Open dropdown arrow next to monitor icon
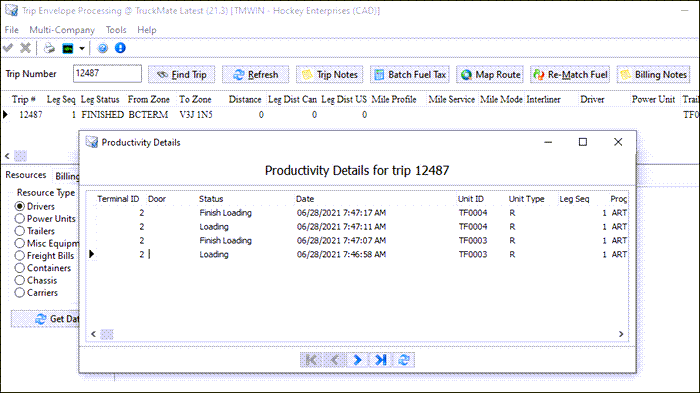The image size is (700, 393). (x=82, y=48)
